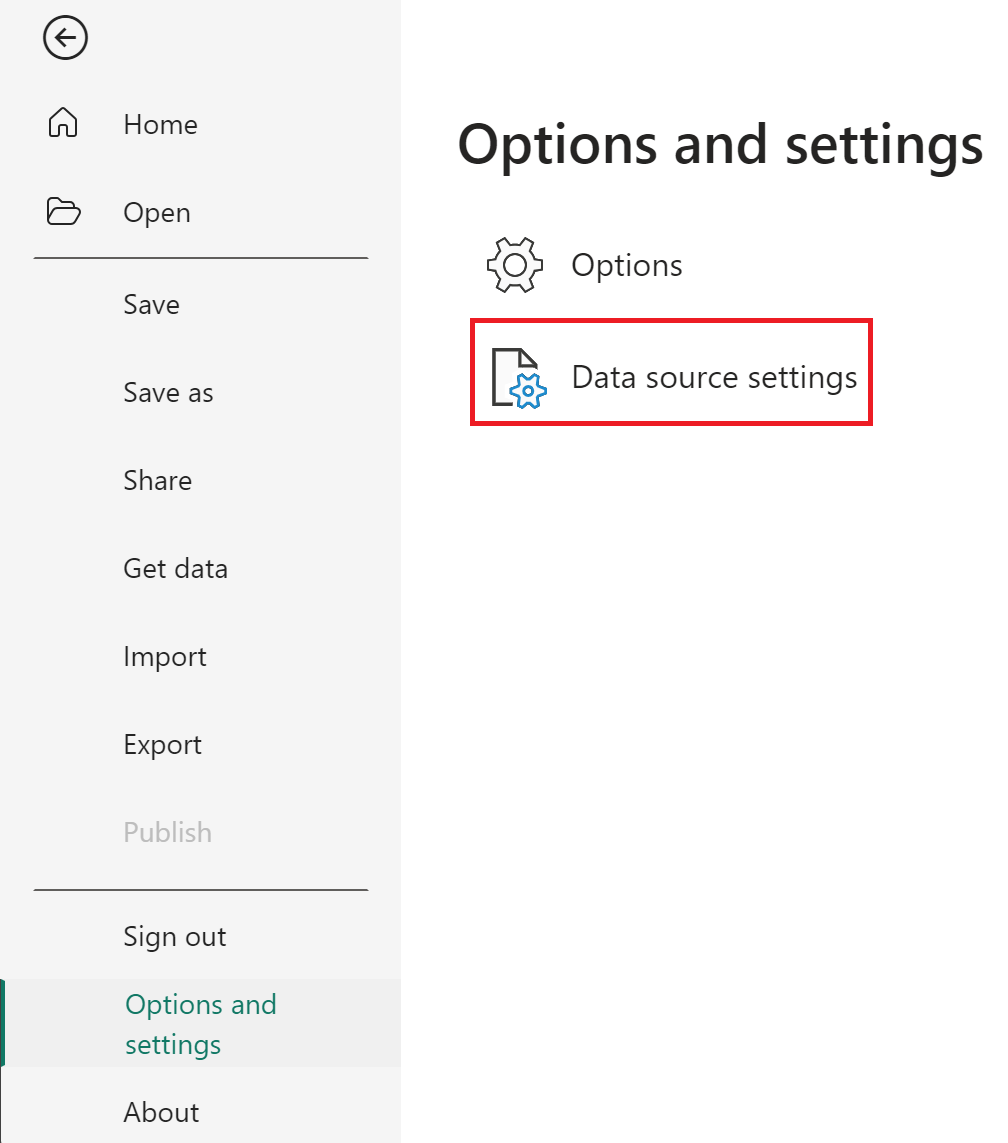Open a file using Open
Image resolution: width=1008 pixels, height=1143 pixels.
(x=156, y=212)
